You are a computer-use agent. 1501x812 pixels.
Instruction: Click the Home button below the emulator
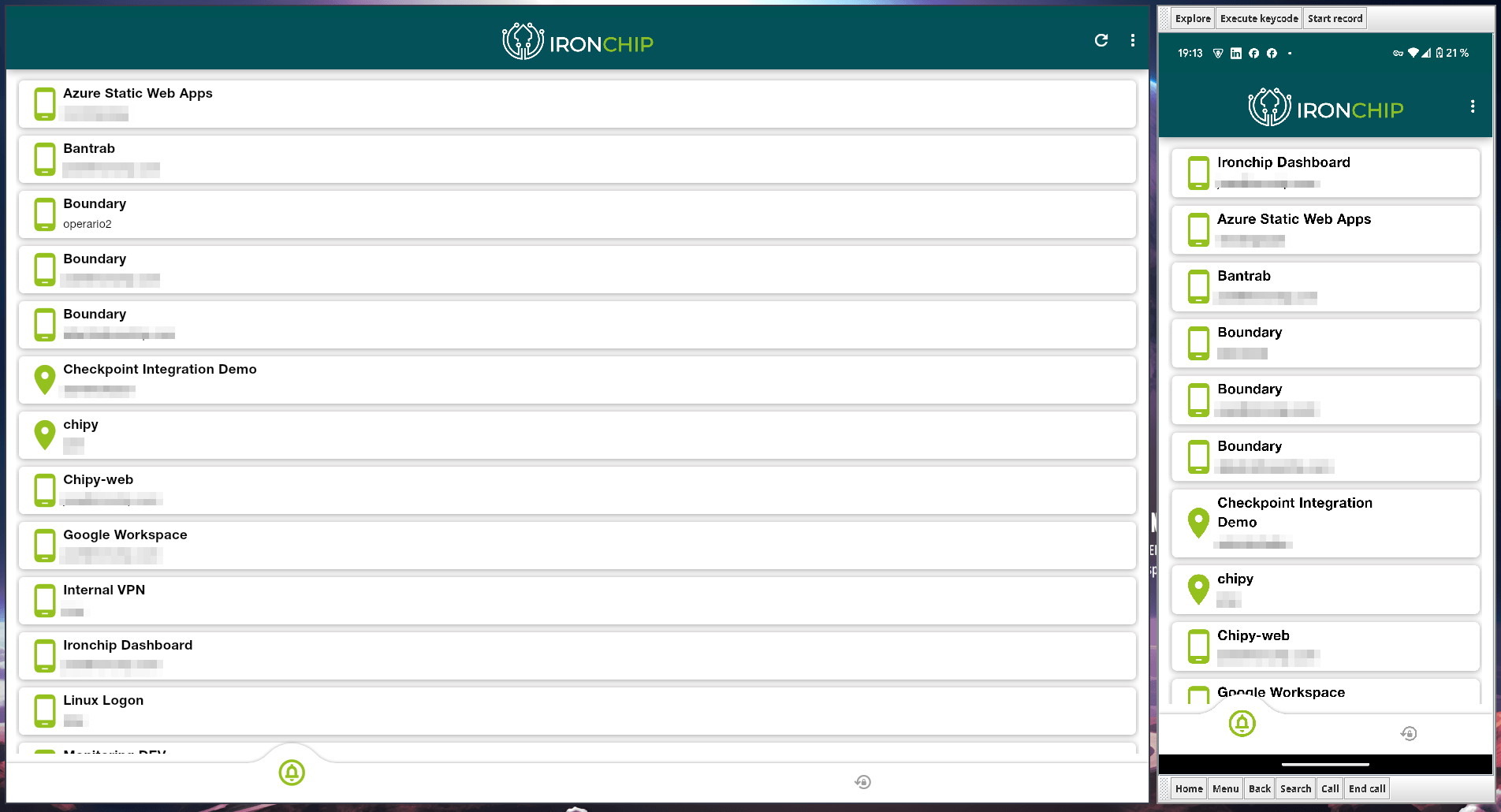click(1189, 788)
